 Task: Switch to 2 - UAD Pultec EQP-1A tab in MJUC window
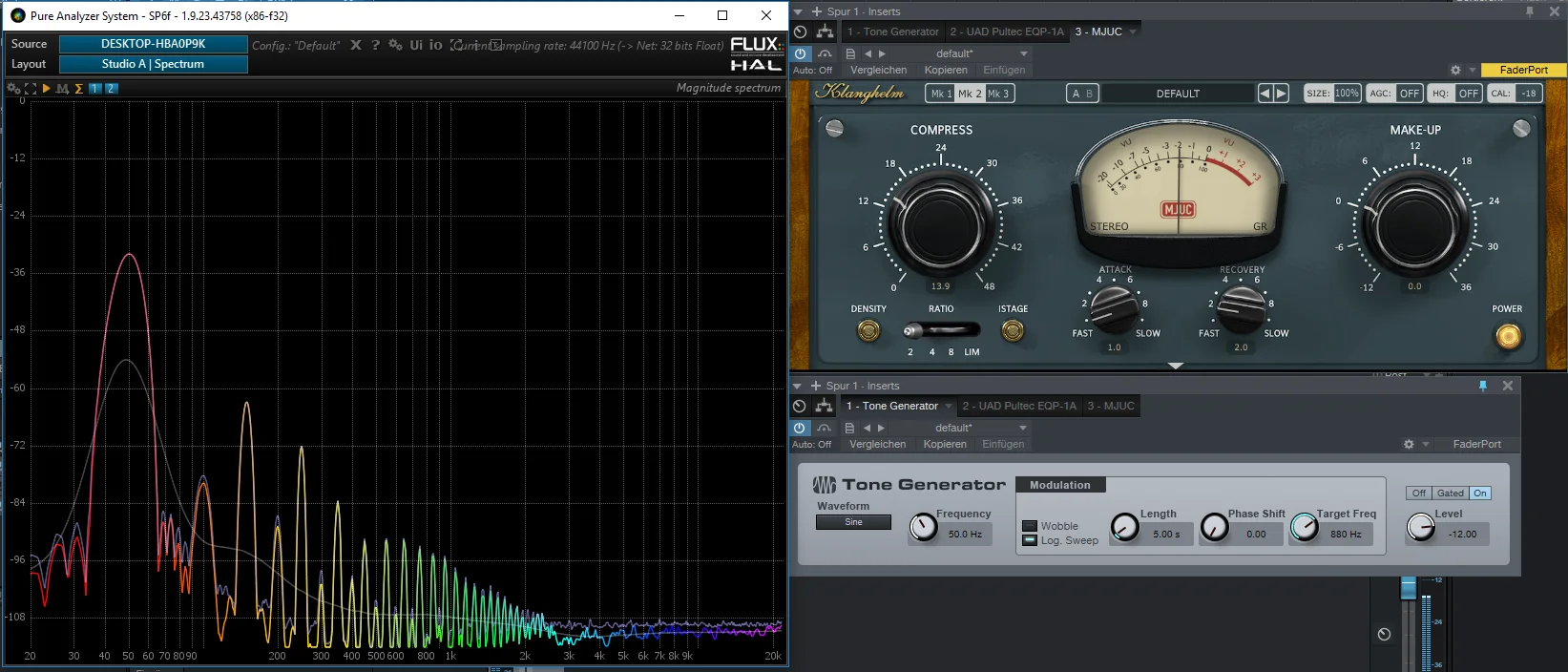1007,31
